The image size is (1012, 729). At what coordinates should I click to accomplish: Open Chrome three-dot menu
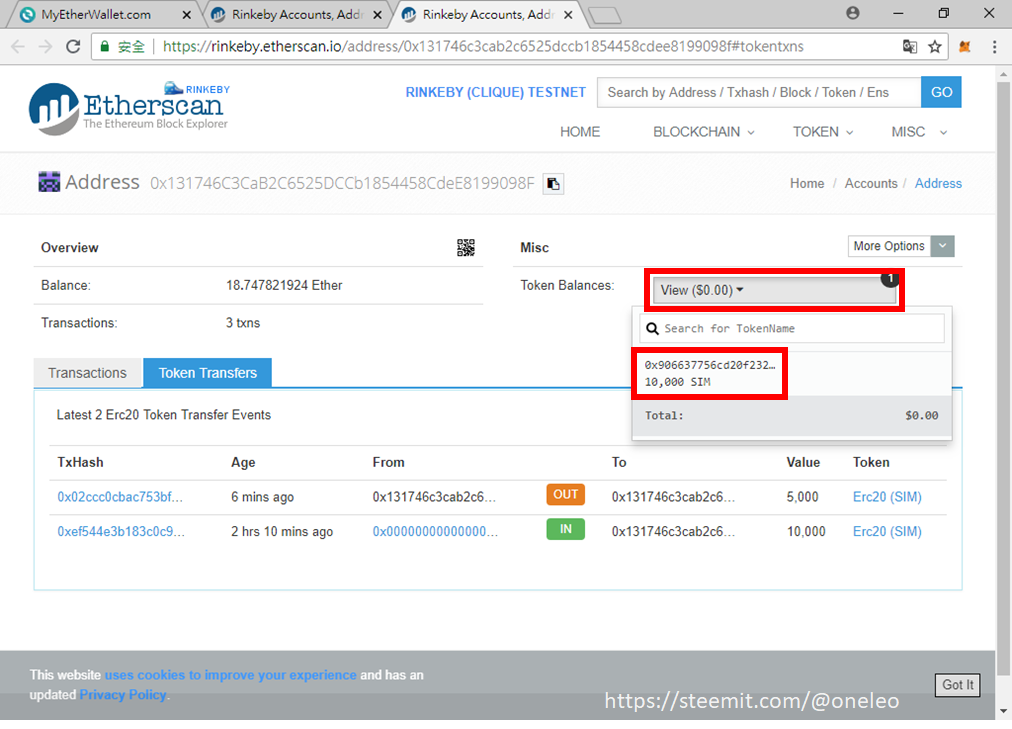[994, 46]
